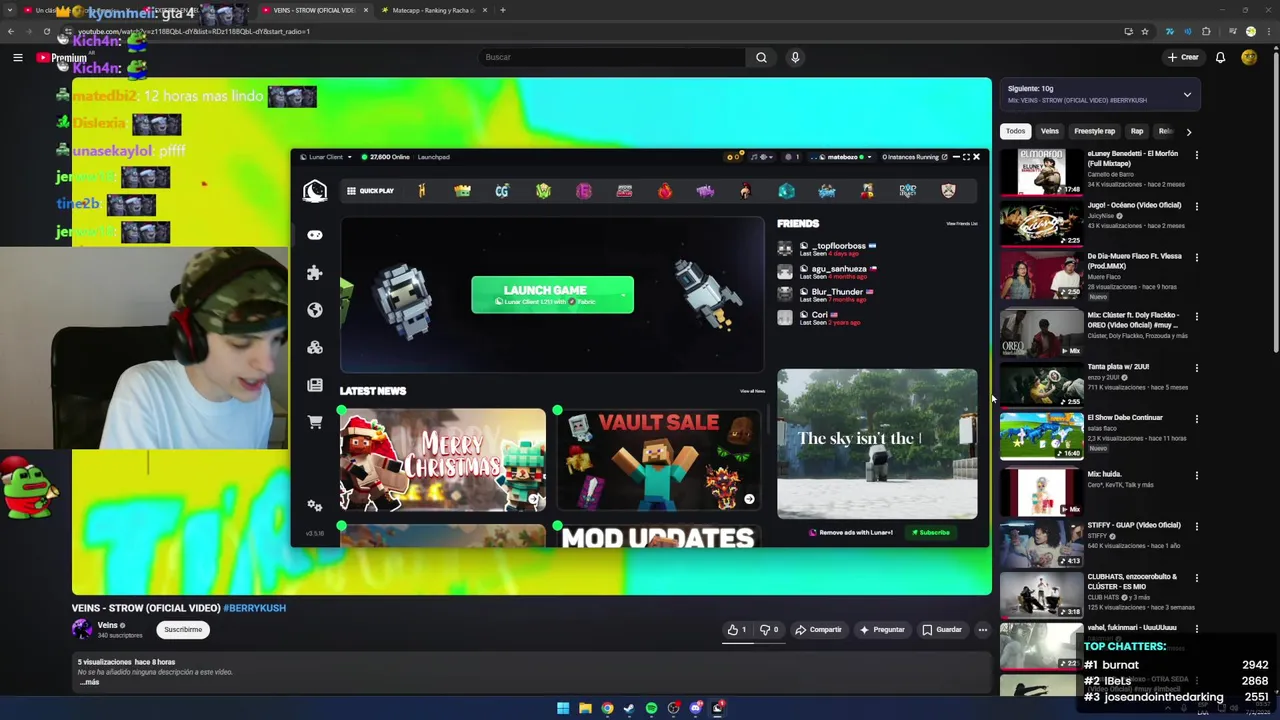
Task: Select the shield server icon in Quick Play
Action: click(x=948, y=190)
